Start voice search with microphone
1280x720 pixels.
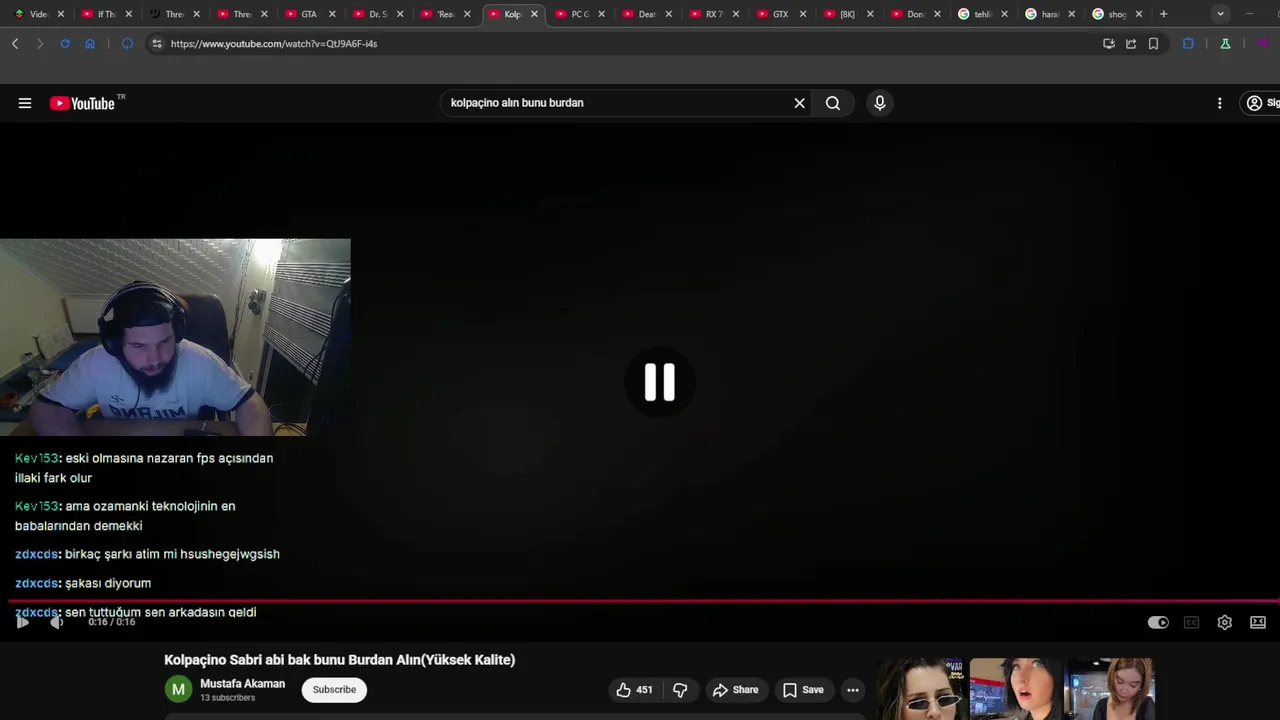[x=880, y=103]
